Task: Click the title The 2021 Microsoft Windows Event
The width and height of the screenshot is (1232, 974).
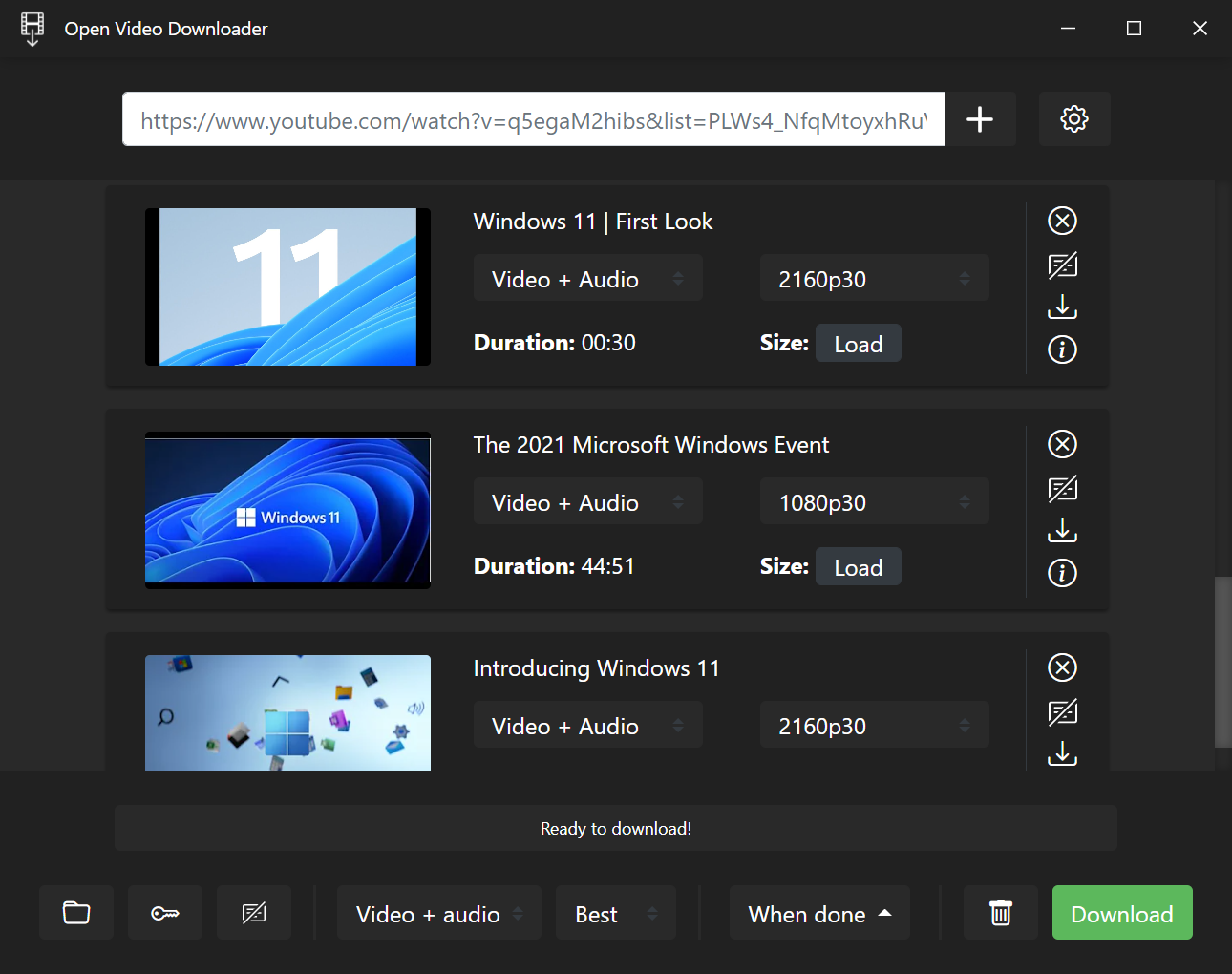Action: [x=651, y=445]
